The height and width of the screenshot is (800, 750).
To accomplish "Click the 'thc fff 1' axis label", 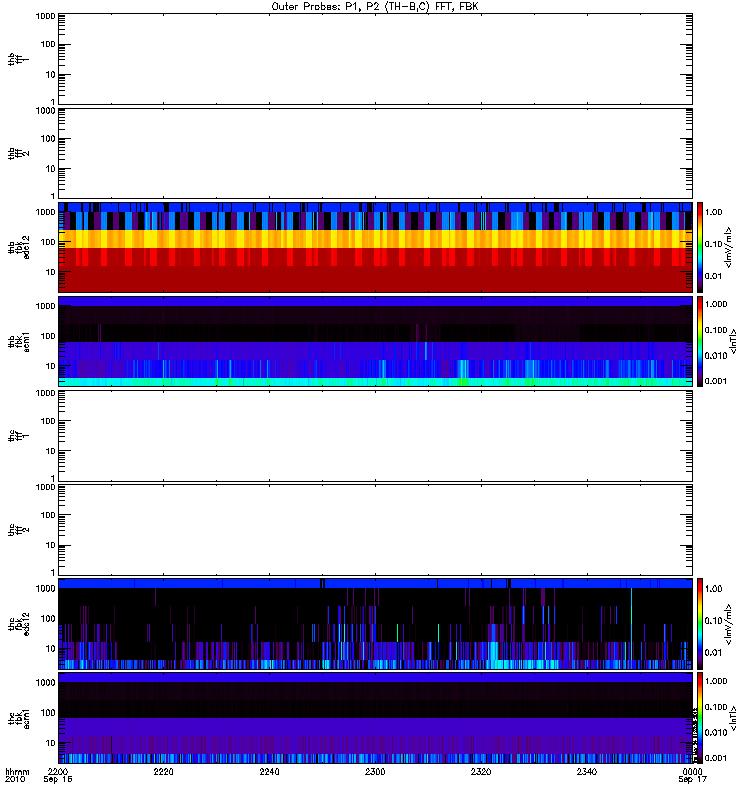I will pos(18,436).
